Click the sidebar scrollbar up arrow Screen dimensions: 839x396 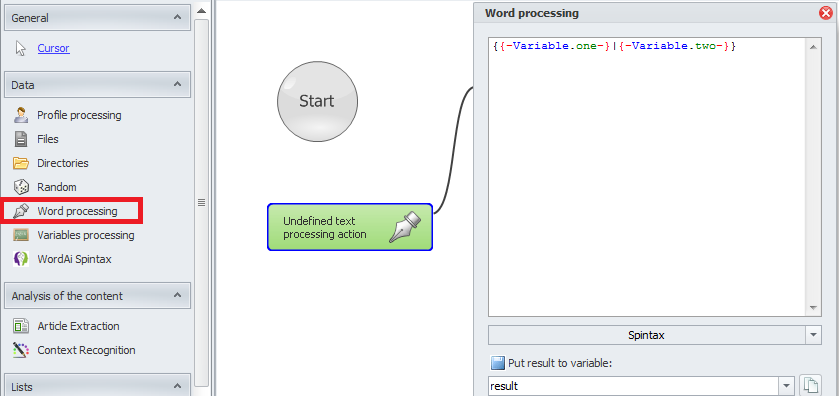pyautogui.click(x=201, y=10)
